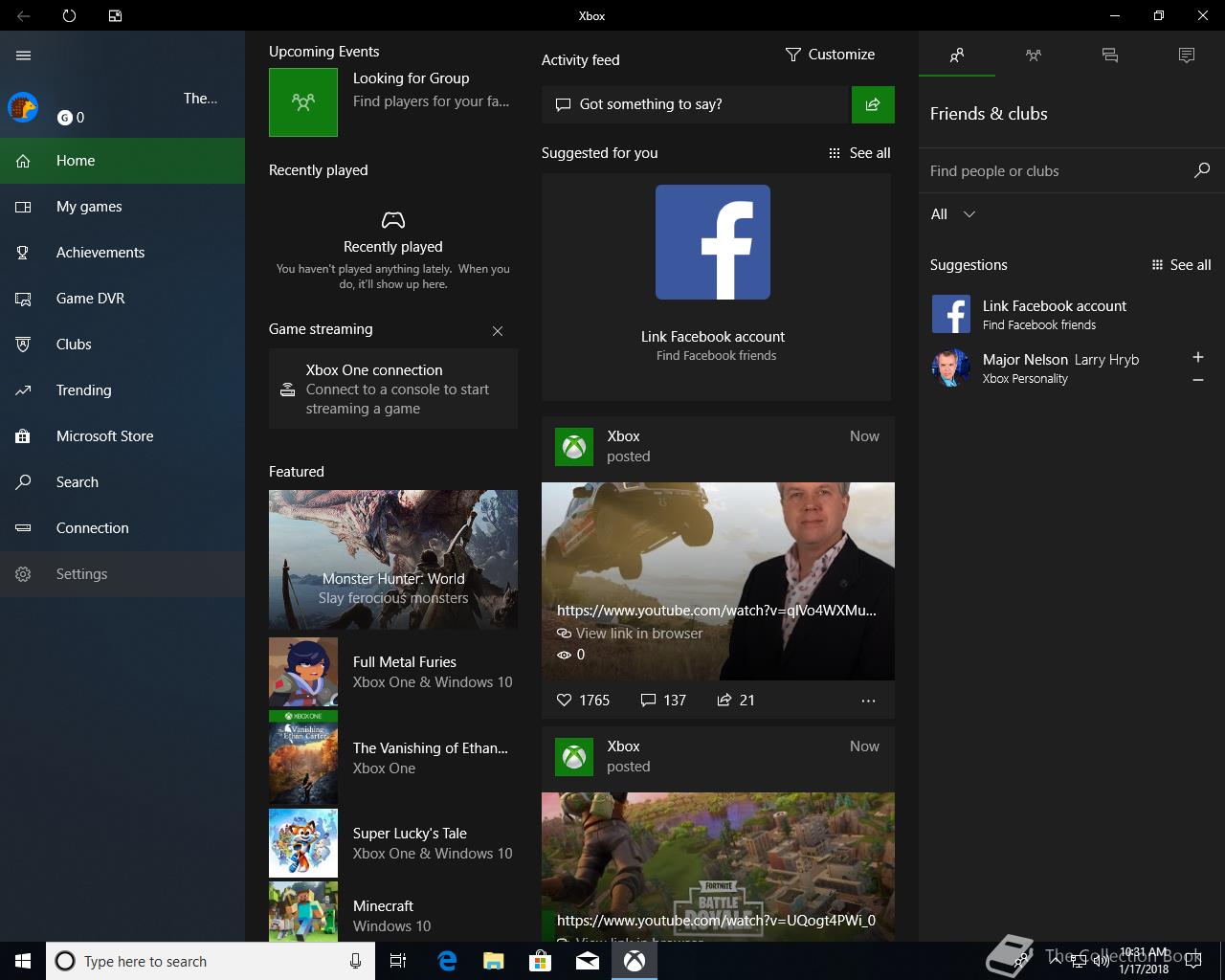Like the first Xbox post (1765)

coord(583,701)
